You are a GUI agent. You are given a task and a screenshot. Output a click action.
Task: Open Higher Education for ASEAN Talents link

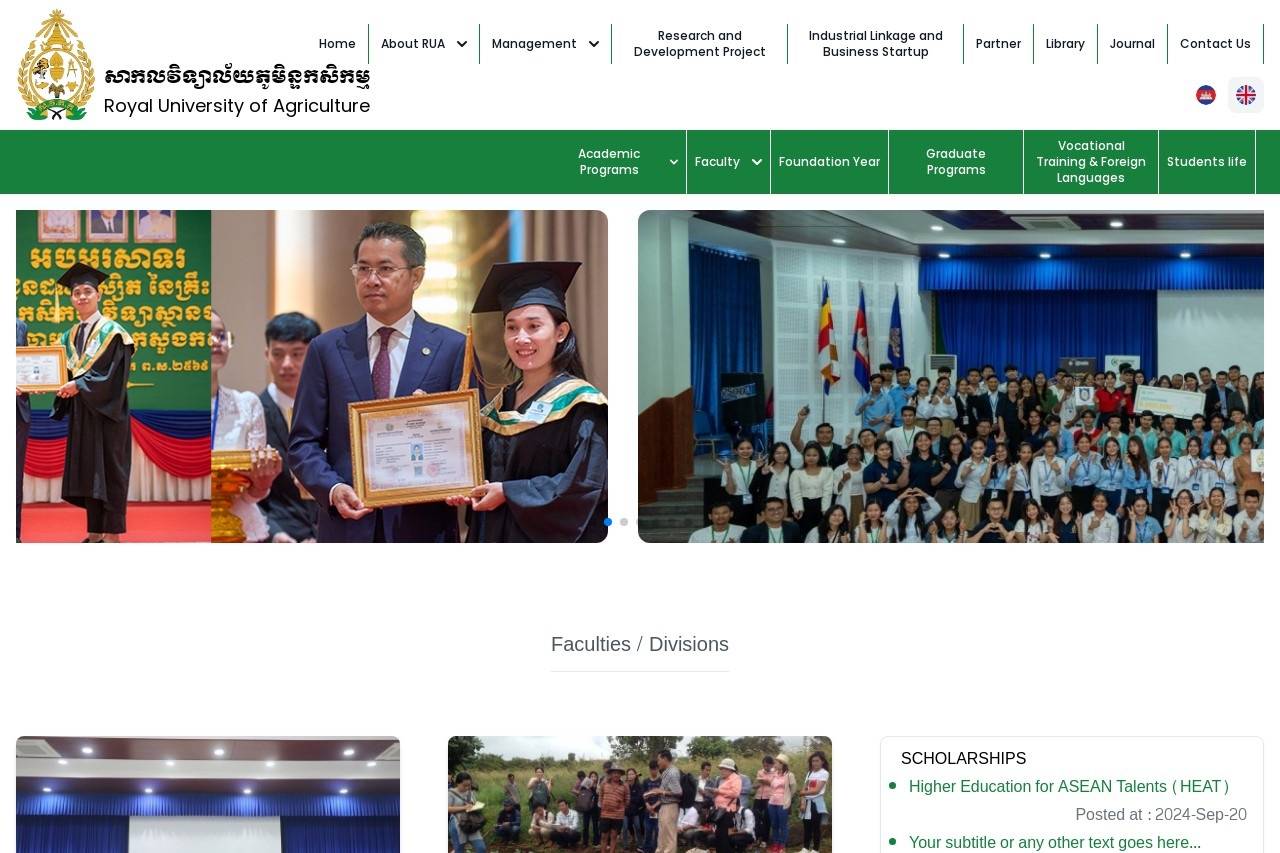(1068, 787)
